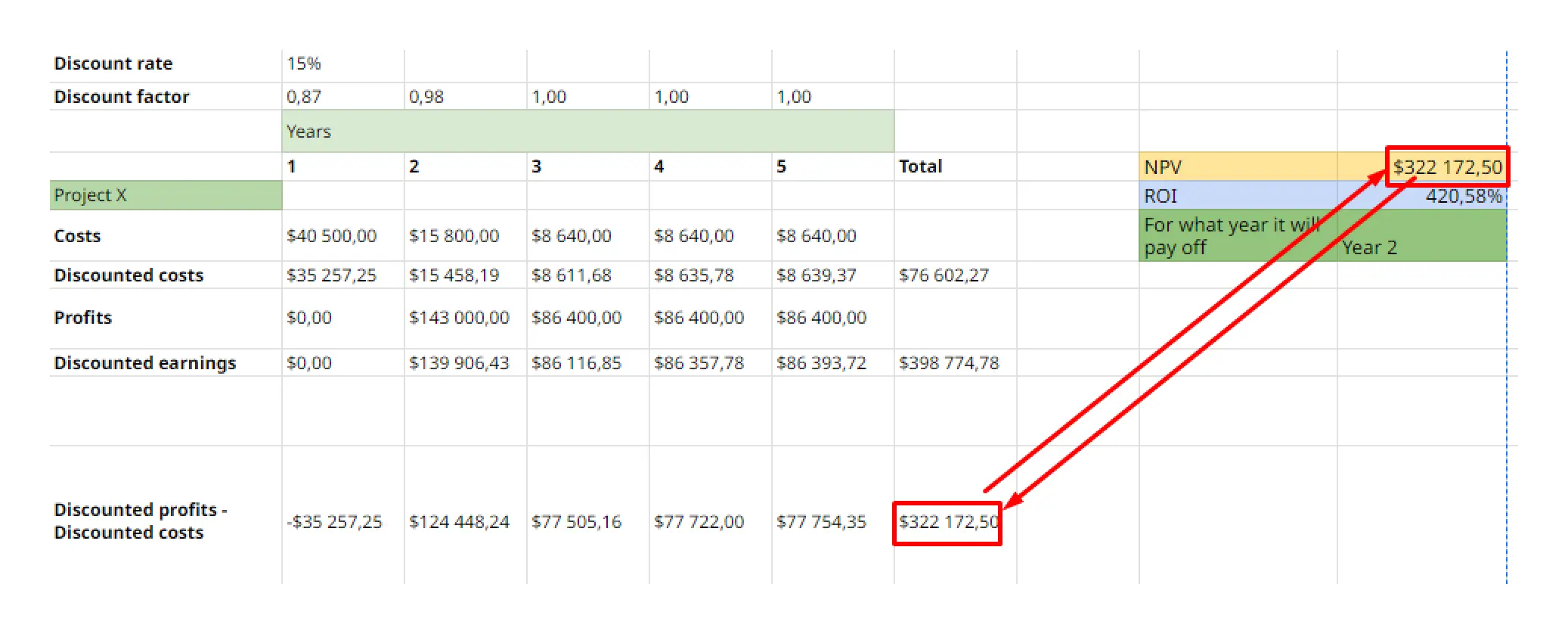
Task: Select "For what year it will pay off" cell
Action: pos(1238,236)
